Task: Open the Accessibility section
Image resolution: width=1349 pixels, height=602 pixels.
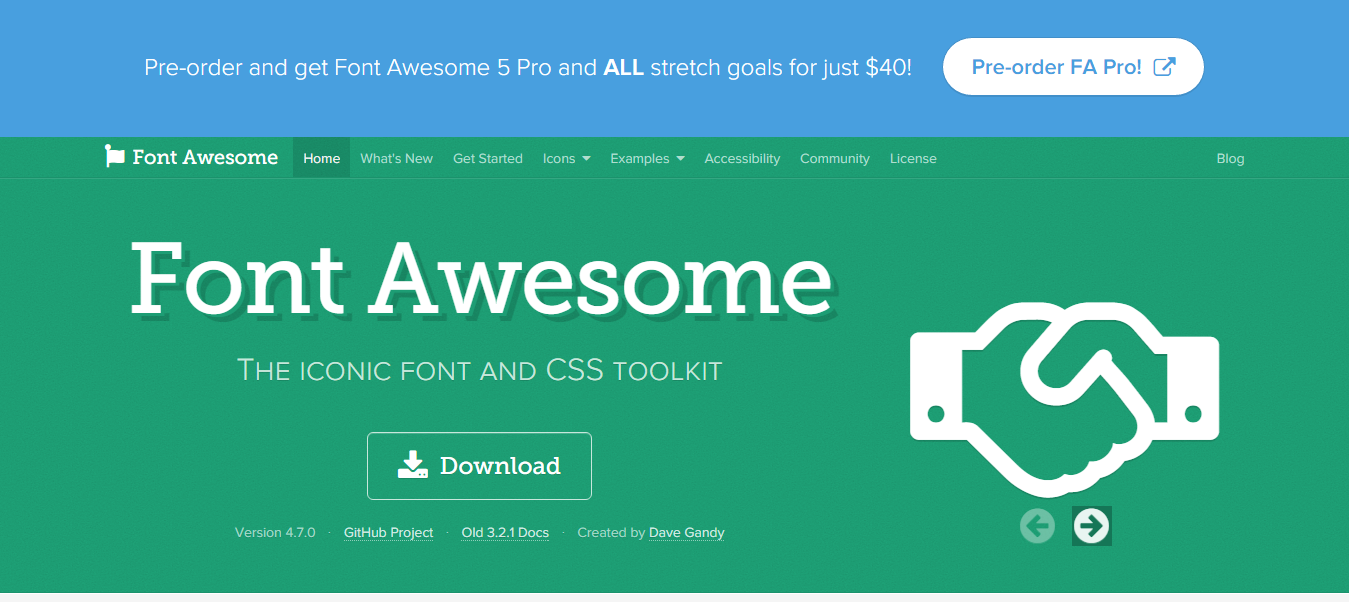Action: [x=742, y=158]
